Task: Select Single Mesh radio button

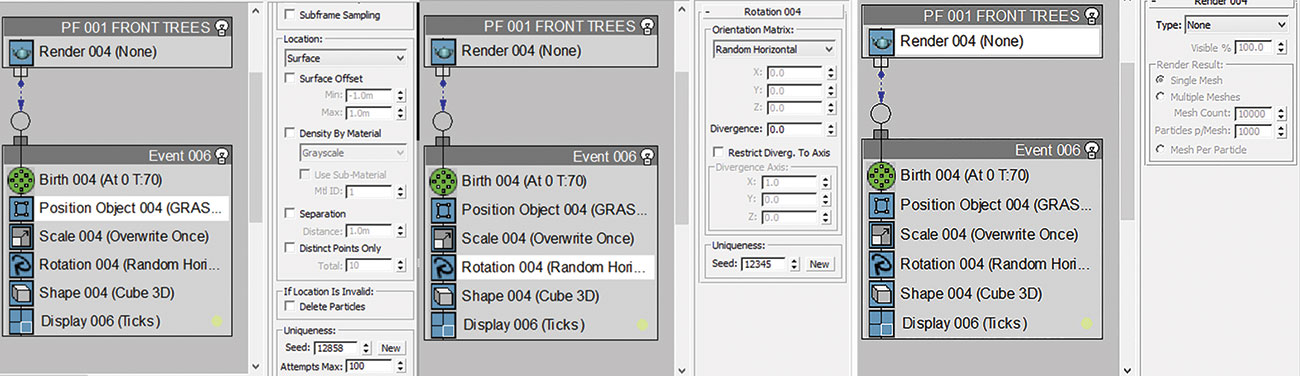Action: 1160,79
